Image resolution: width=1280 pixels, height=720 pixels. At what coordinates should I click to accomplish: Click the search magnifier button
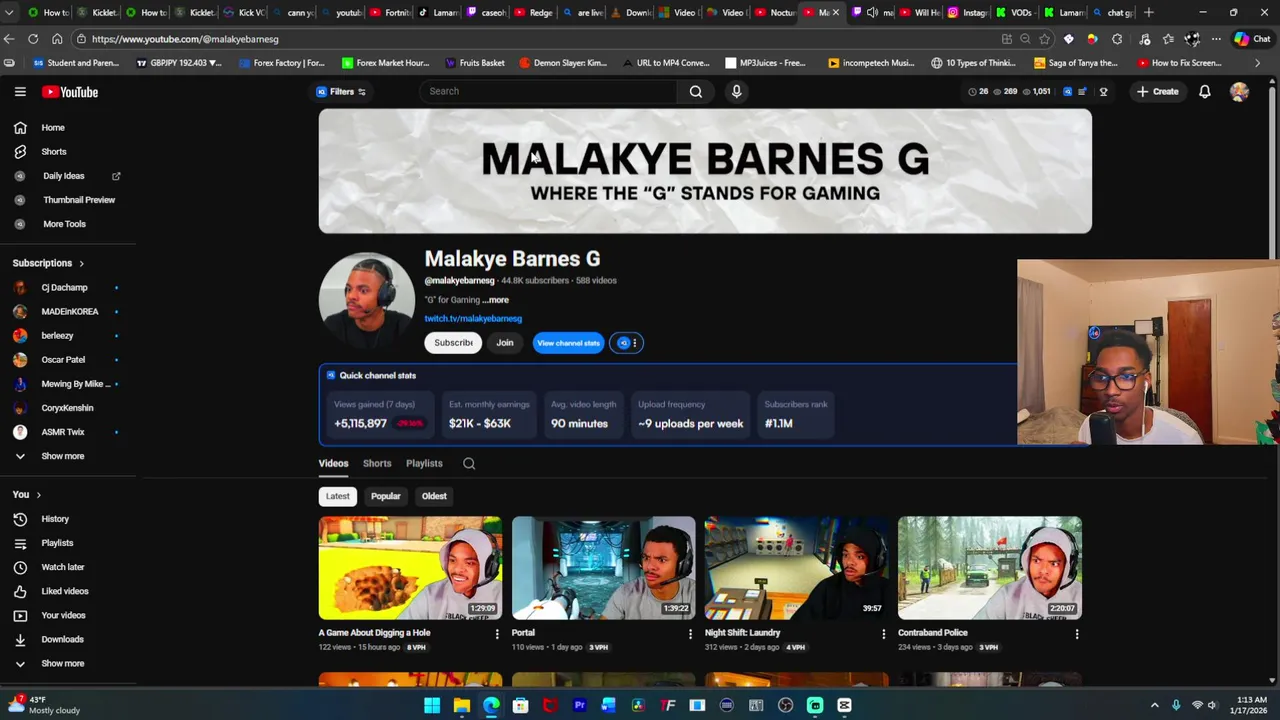(696, 91)
